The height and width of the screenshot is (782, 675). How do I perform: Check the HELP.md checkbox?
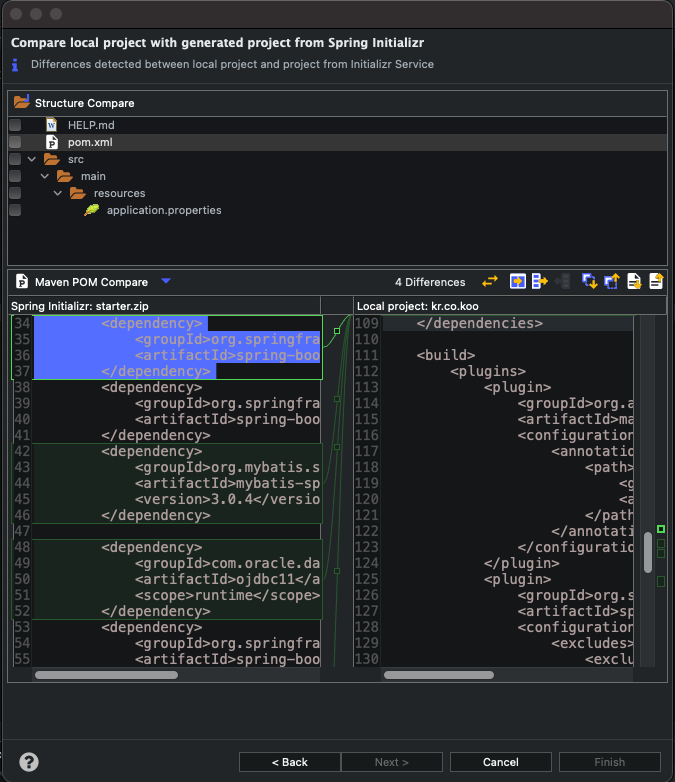pyautogui.click(x=15, y=125)
